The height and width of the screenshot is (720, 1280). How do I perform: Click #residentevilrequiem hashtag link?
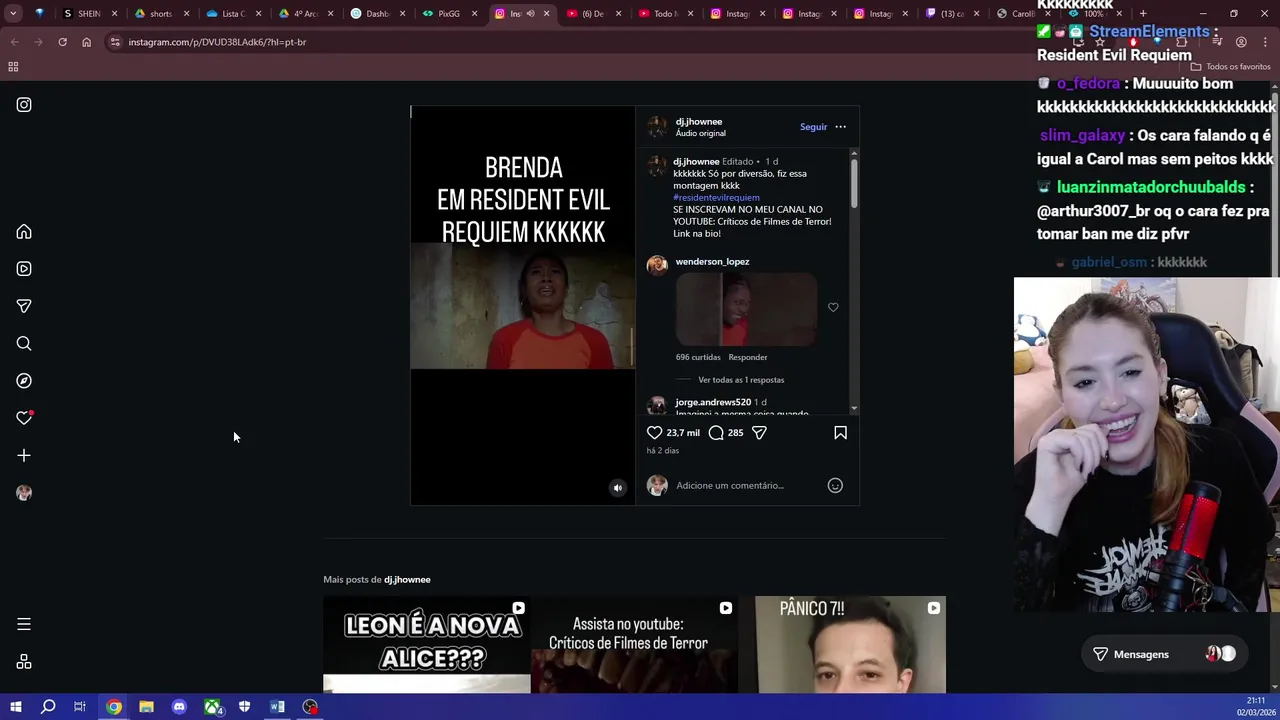tap(716, 198)
